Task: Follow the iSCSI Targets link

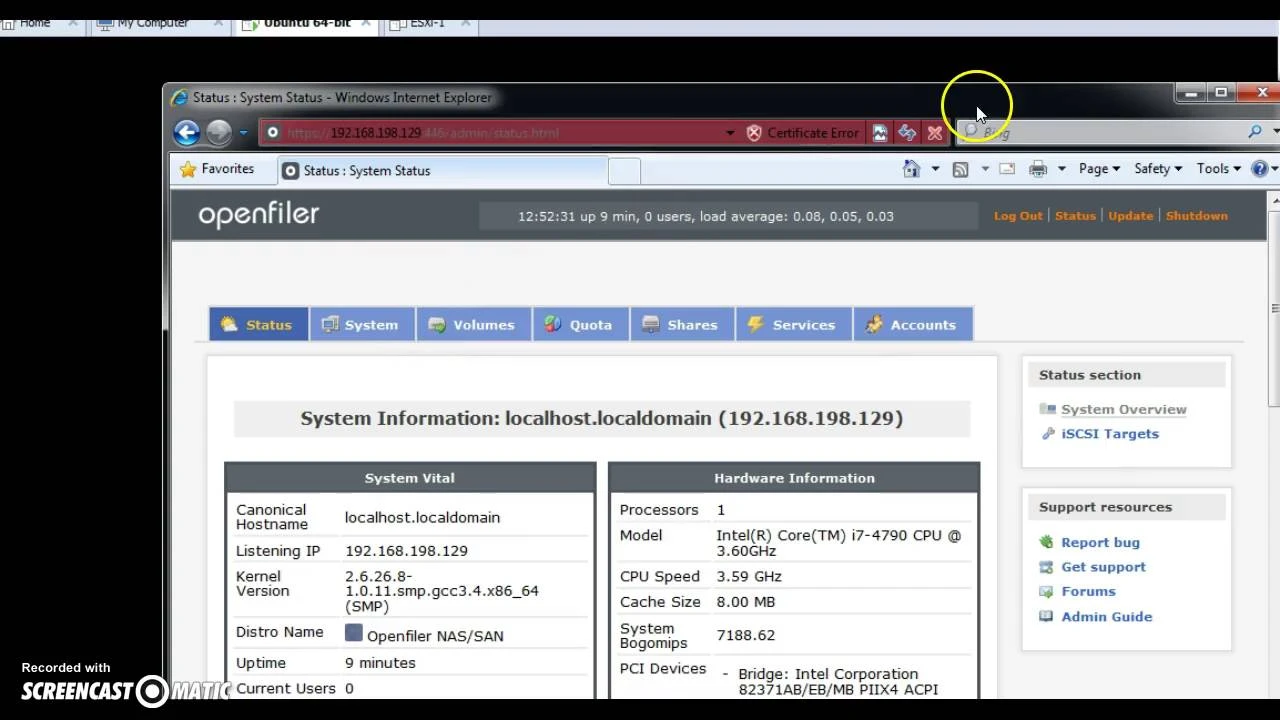Action: 1109,433
